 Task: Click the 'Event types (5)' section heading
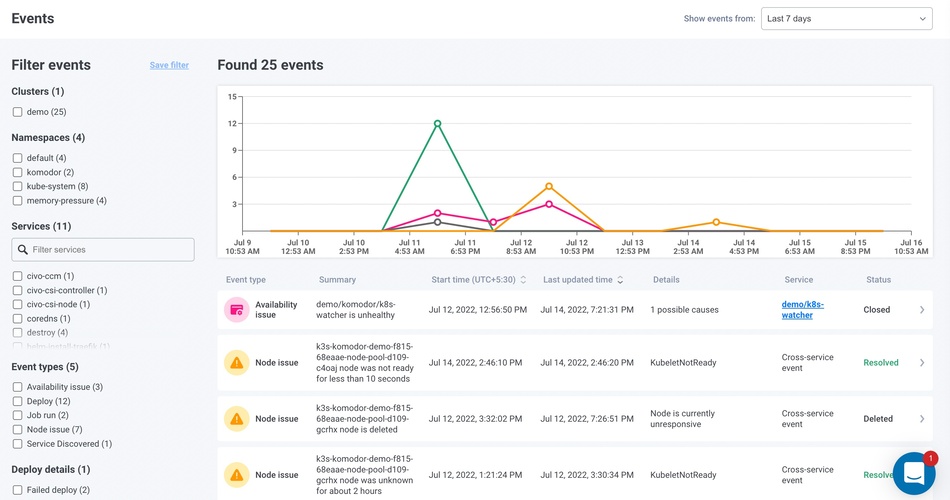tap(45, 367)
